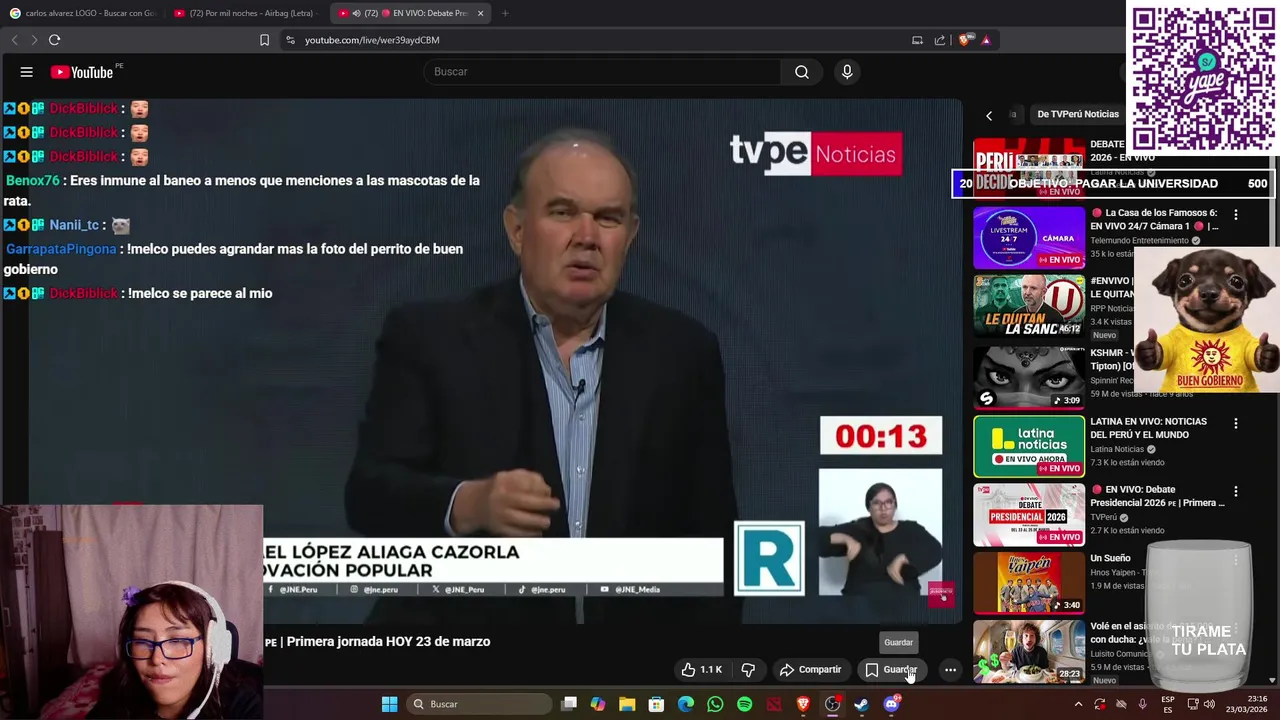Like the video with the 1.1 K thumbs-up

(x=701, y=669)
